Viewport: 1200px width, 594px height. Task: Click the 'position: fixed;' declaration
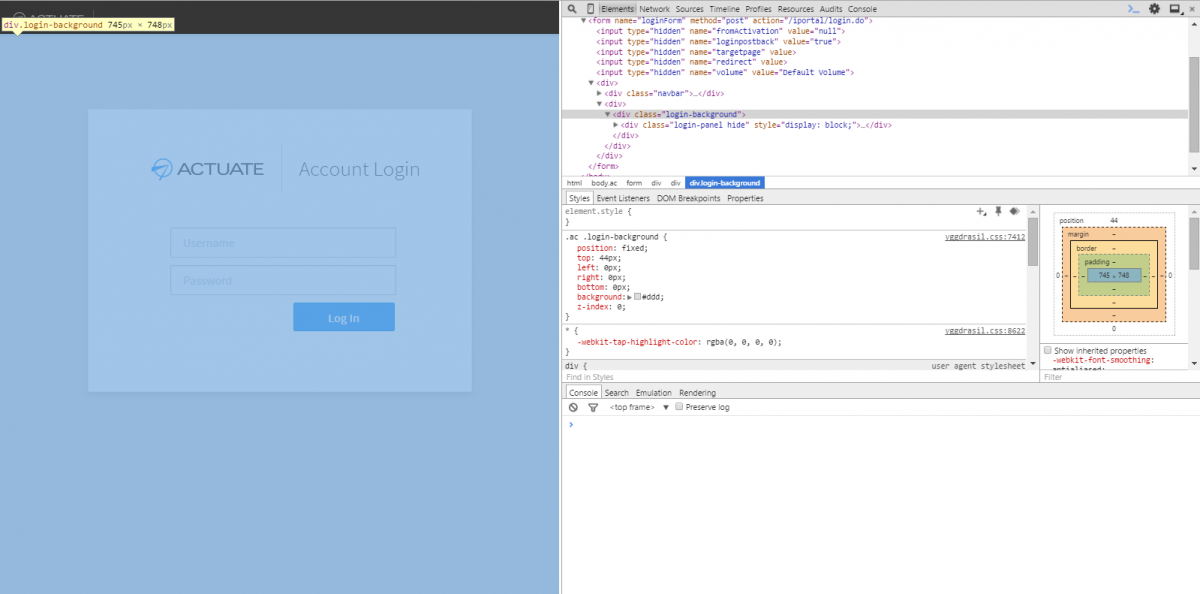(612, 248)
